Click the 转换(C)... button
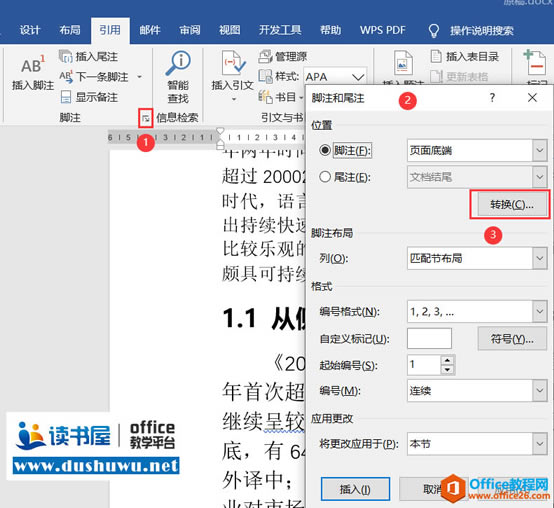The image size is (554, 508). 512,204
